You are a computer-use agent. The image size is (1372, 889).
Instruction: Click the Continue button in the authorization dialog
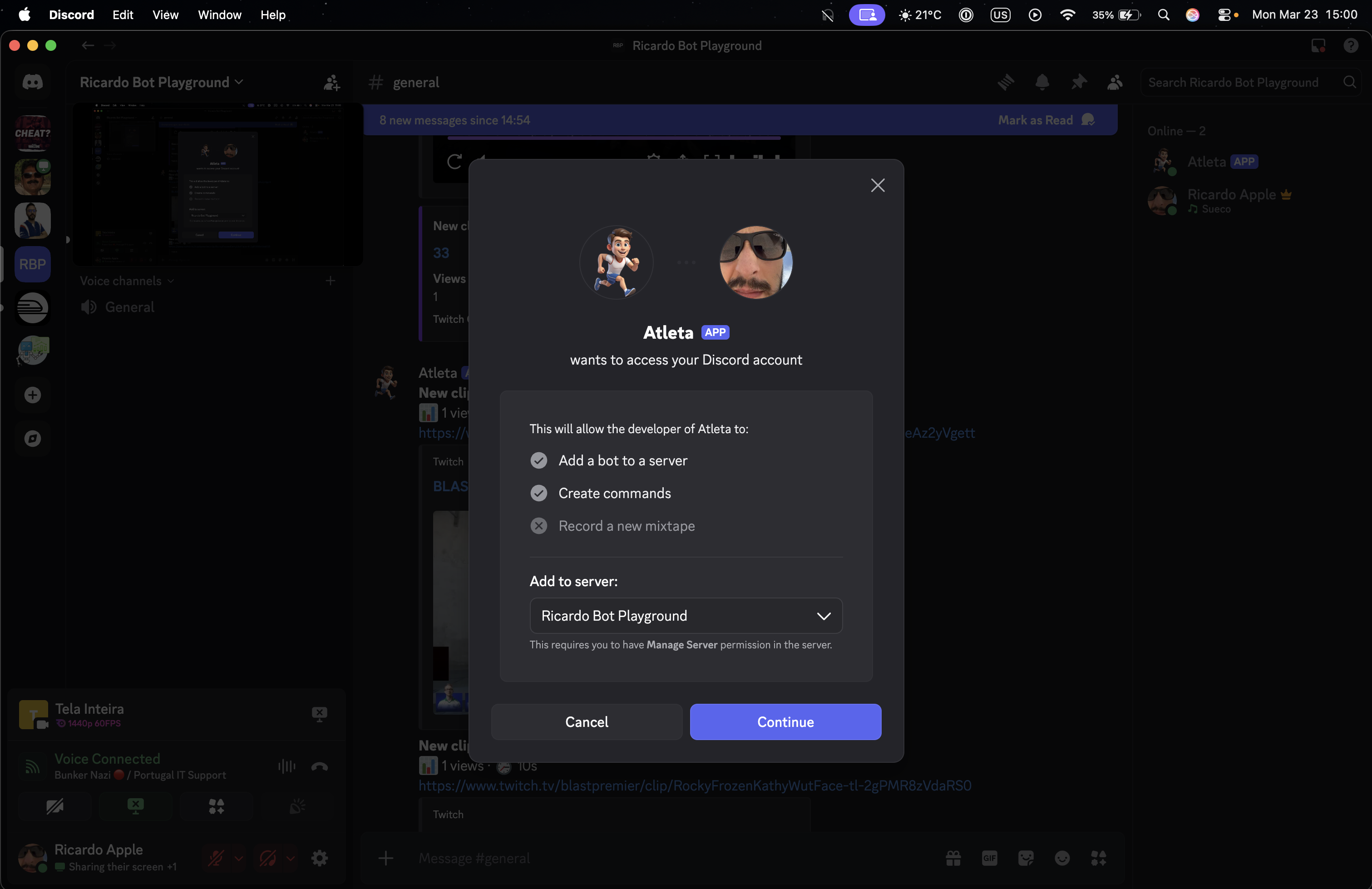click(x=785, y=722)
